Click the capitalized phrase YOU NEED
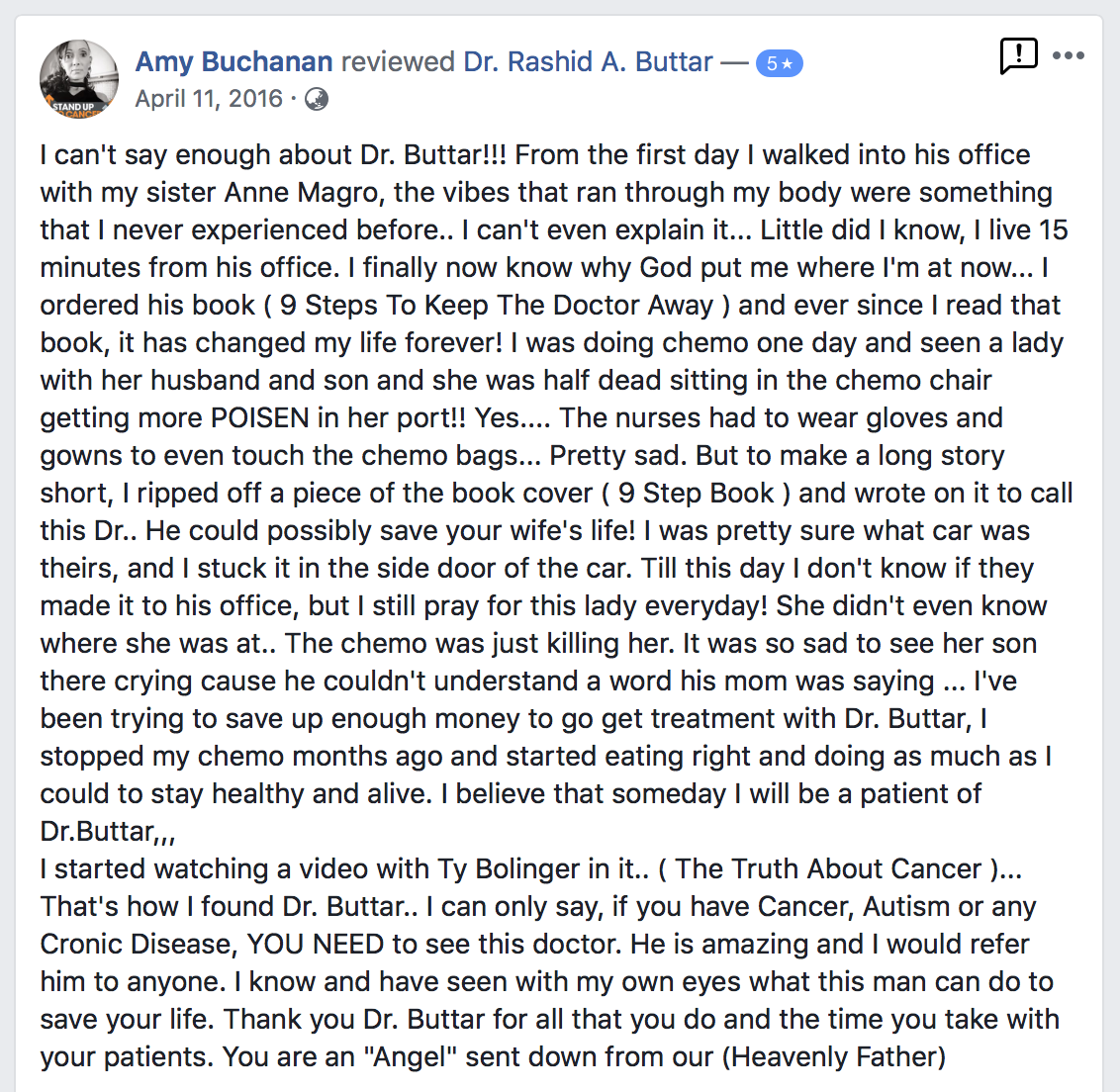Viewport: 1120px width, 1092px height. [316, 945]
